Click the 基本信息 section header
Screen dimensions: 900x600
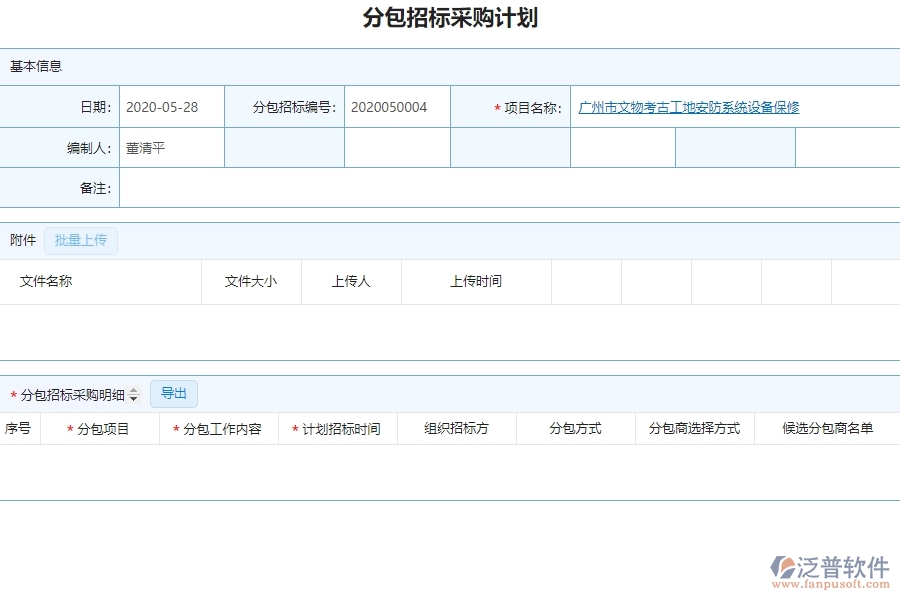[x=35, y=66]
